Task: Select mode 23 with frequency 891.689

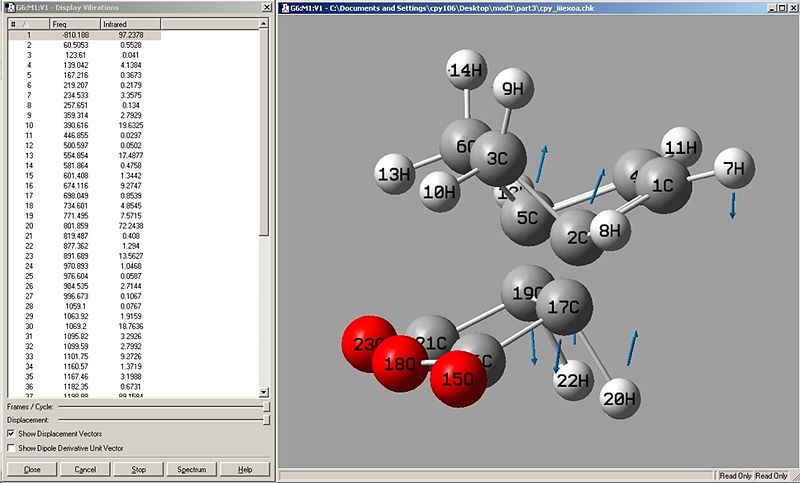Action: click(x=84, y=256)
